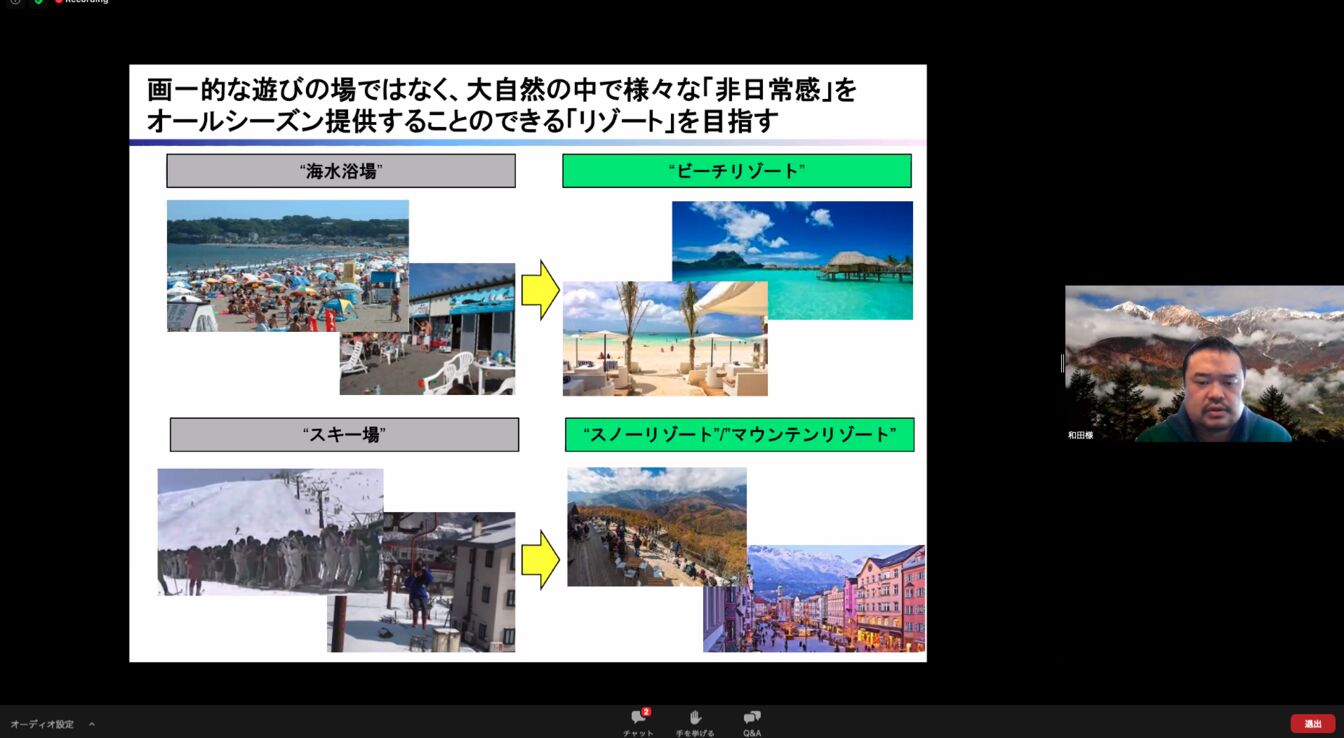This screenshot has height=738, width=1344.
Task: Select the speaker video thumbnail of 和田様
Action: [x=1204, y=364]
